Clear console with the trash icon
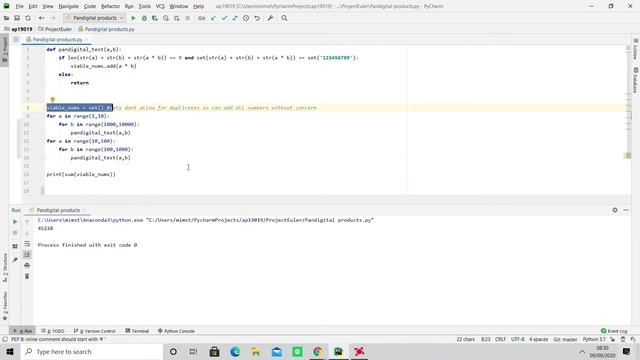640x360 pixels. (x=27, y=276)
